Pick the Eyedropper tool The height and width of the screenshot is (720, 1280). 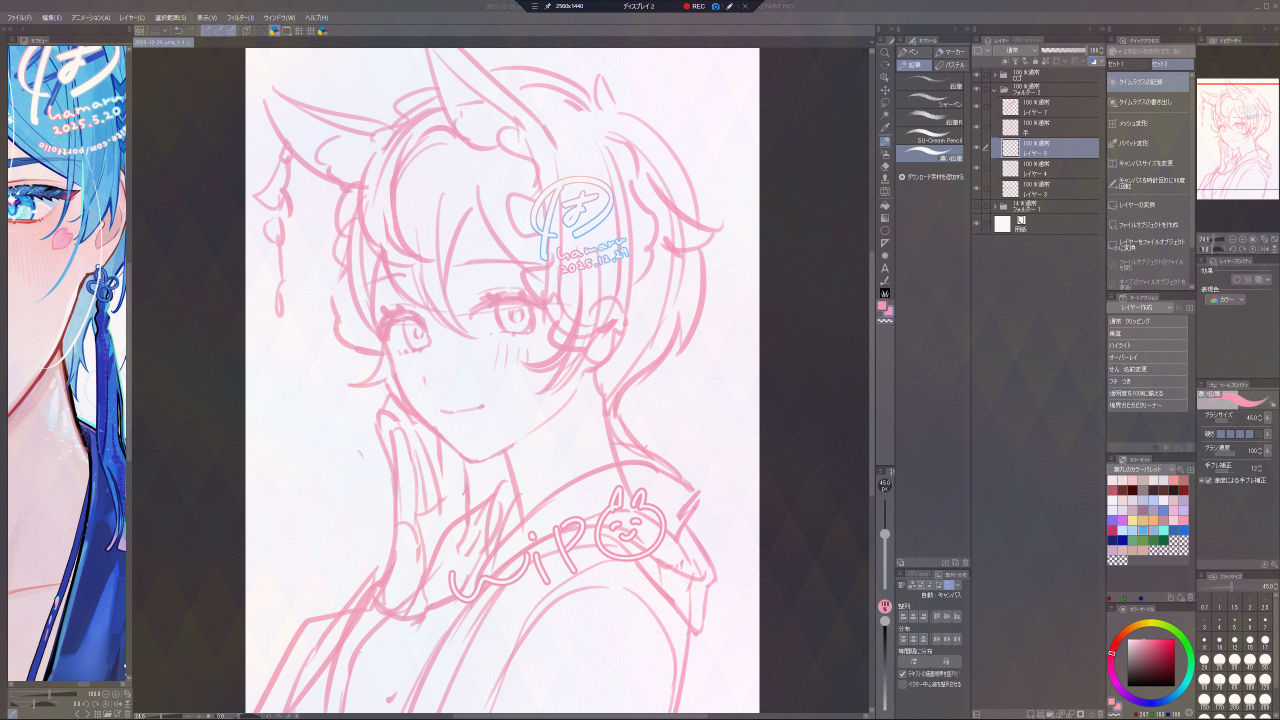pyautogui.click(x=885, y=128)
